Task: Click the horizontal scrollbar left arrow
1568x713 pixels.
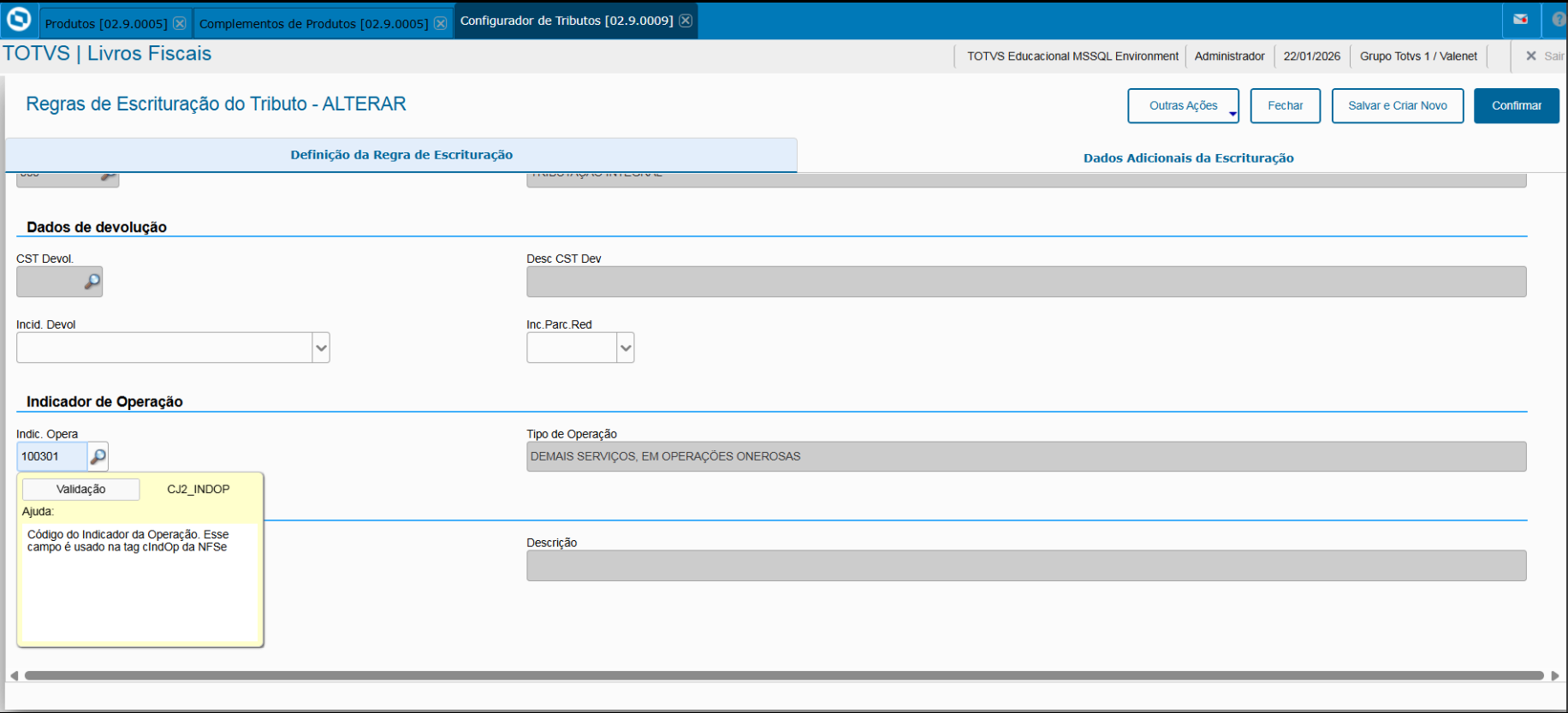Action: [14, 675]
